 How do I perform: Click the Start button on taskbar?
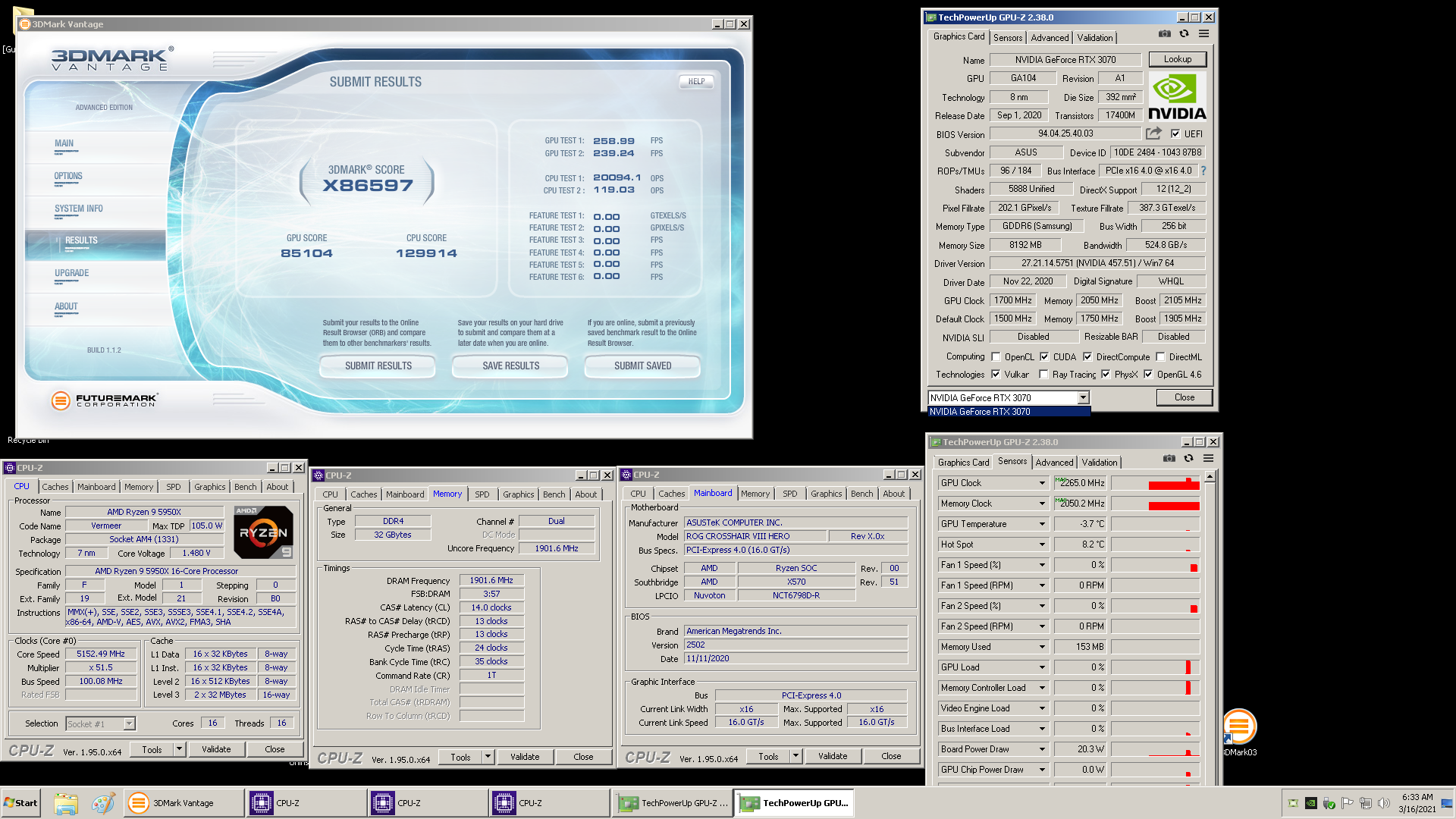coord(21,803)
